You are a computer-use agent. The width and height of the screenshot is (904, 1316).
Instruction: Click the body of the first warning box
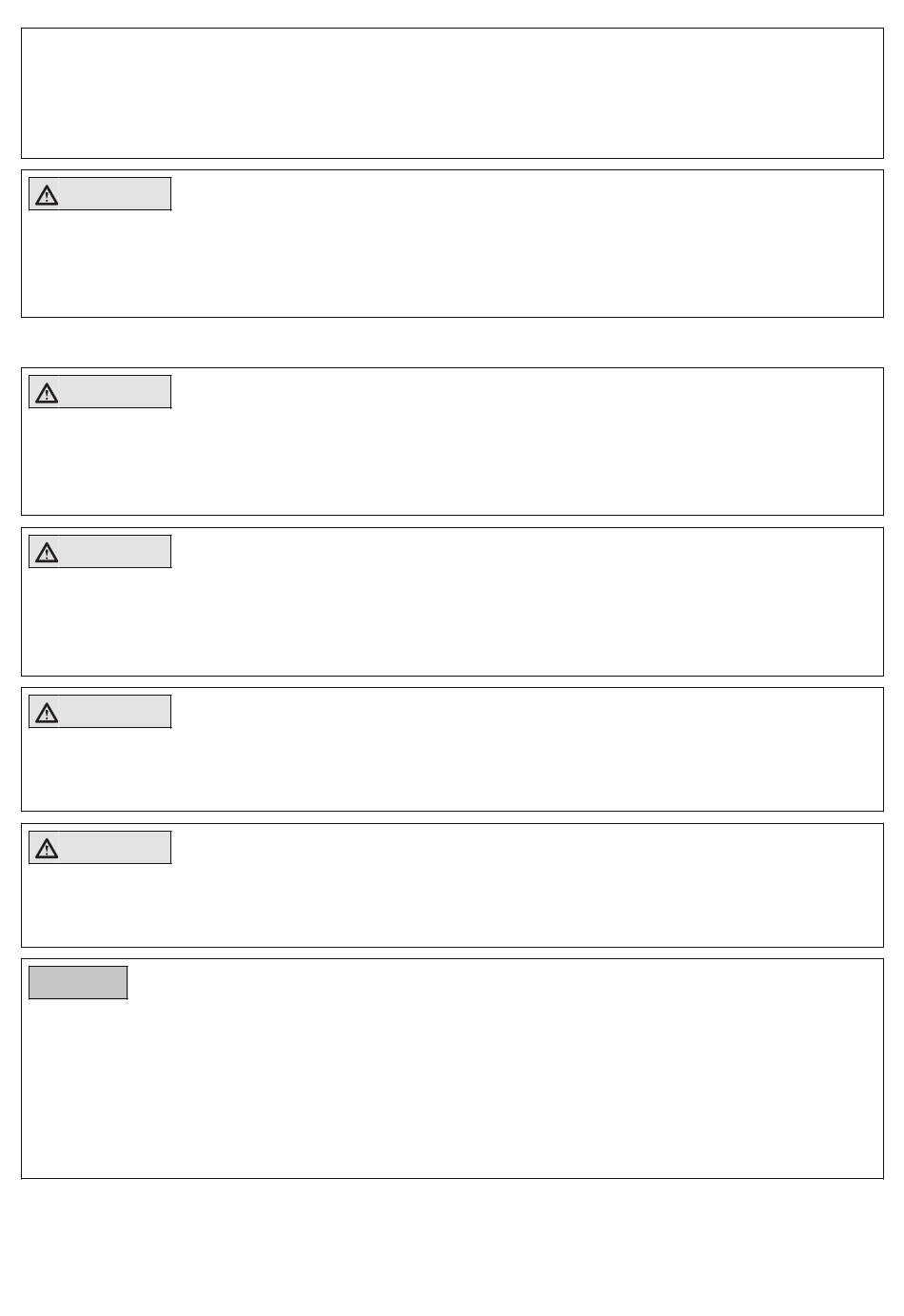click(x=452, y=263)
